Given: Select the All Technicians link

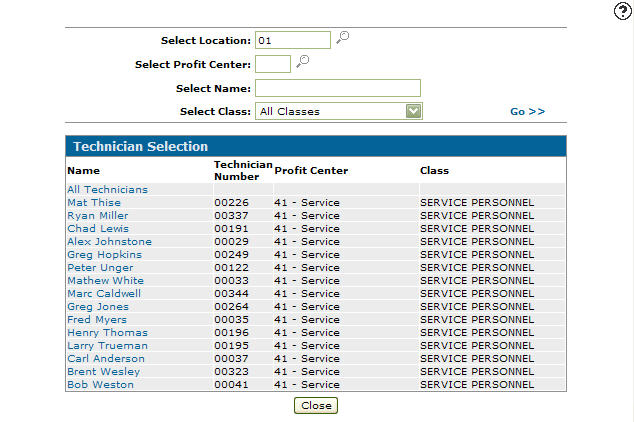Looking at the screenshot, I should (108, 190).
